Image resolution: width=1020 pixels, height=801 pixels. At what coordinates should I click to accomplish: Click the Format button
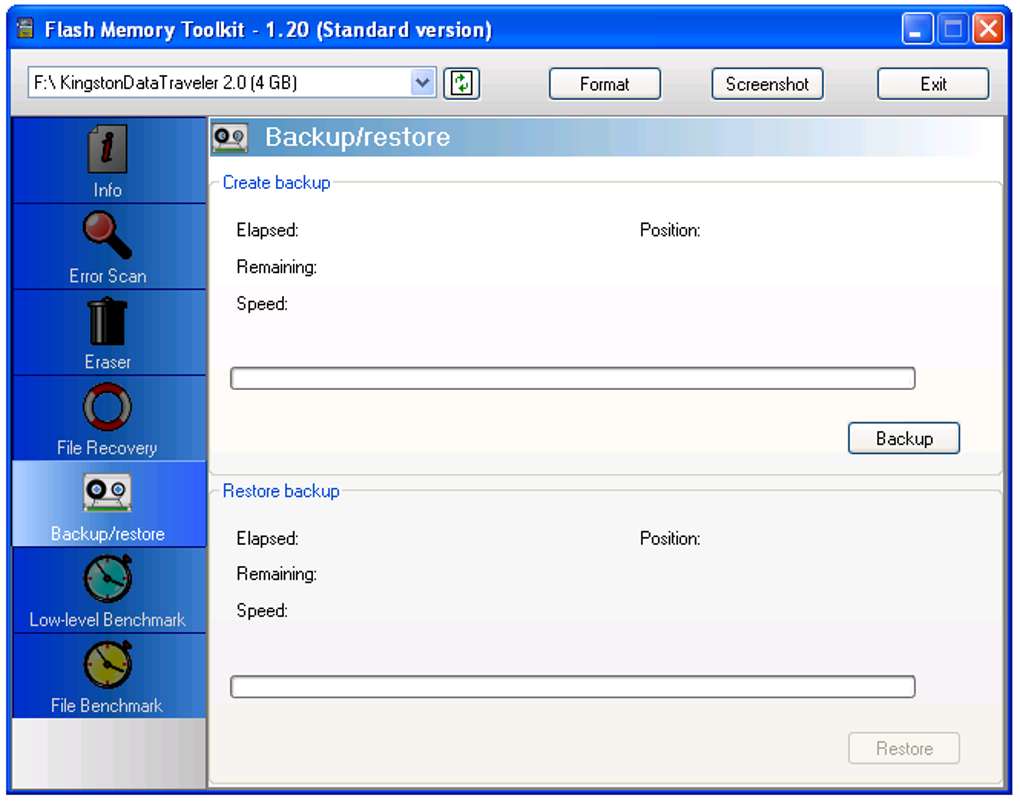tap(604, 84)
